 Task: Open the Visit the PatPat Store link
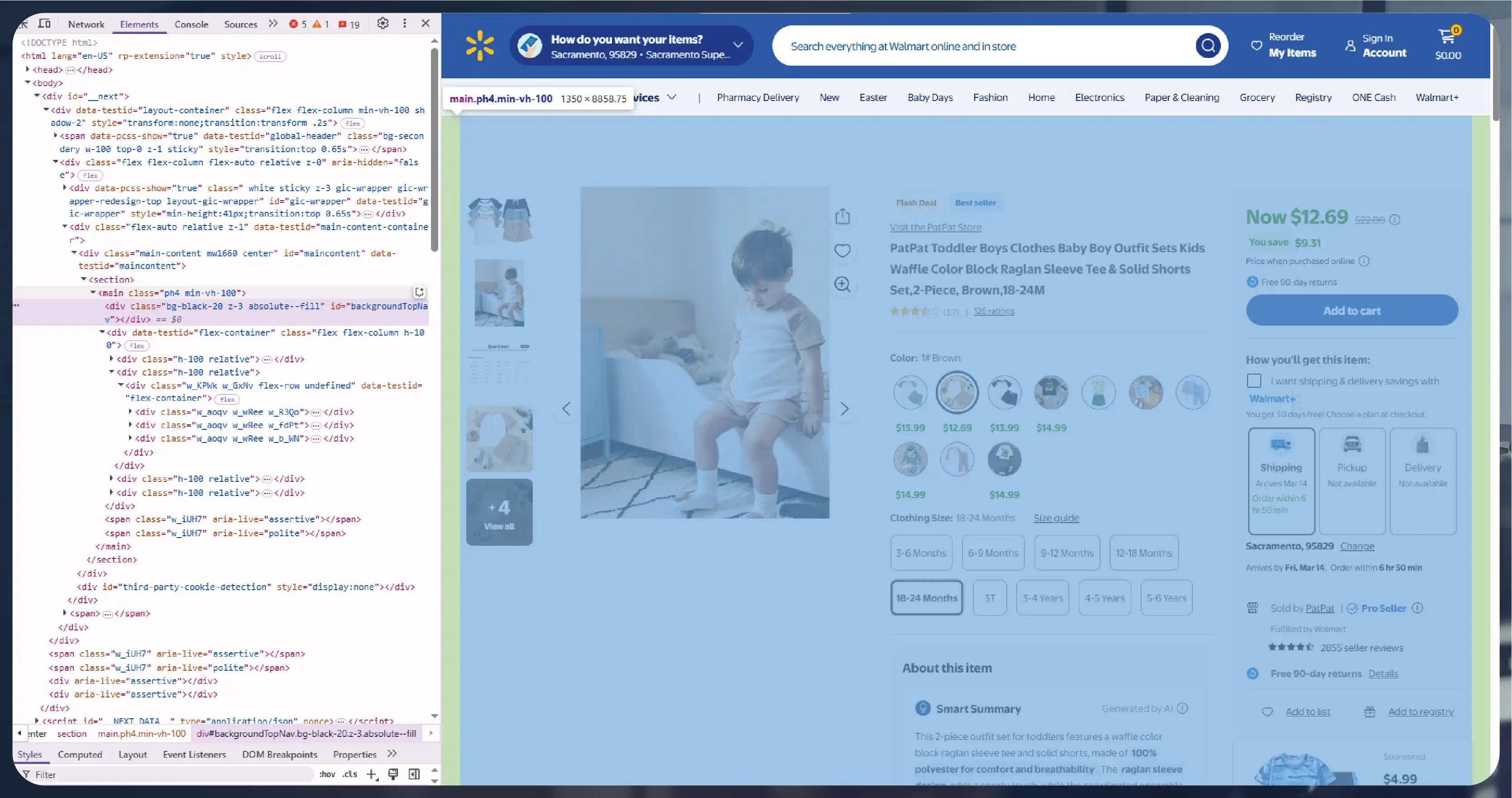point(935,227)
